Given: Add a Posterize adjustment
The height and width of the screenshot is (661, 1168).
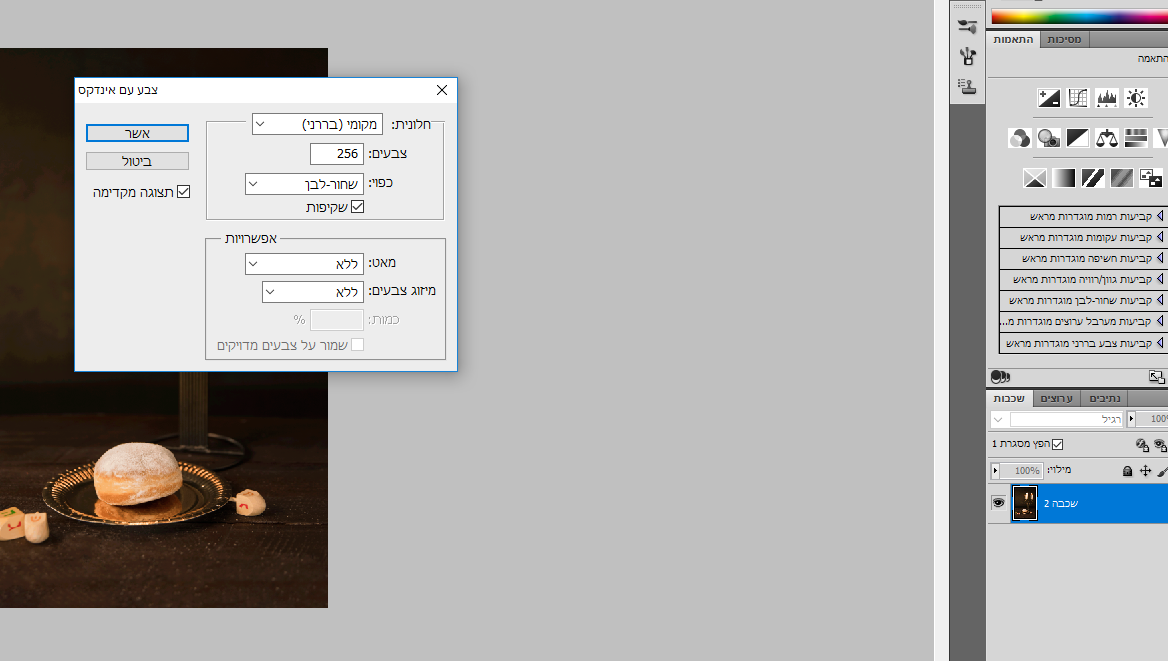Looking at the screenshot, I should 1122,178.
